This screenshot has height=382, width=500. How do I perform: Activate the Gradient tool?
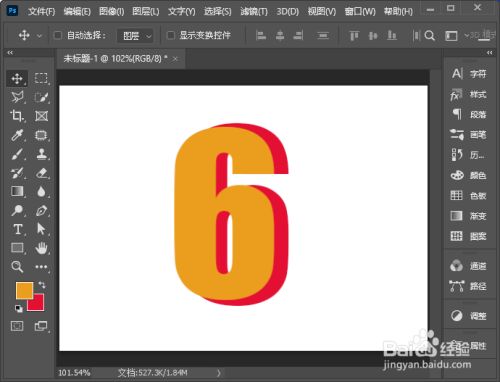pyautogui.click(x=17, y=191)
